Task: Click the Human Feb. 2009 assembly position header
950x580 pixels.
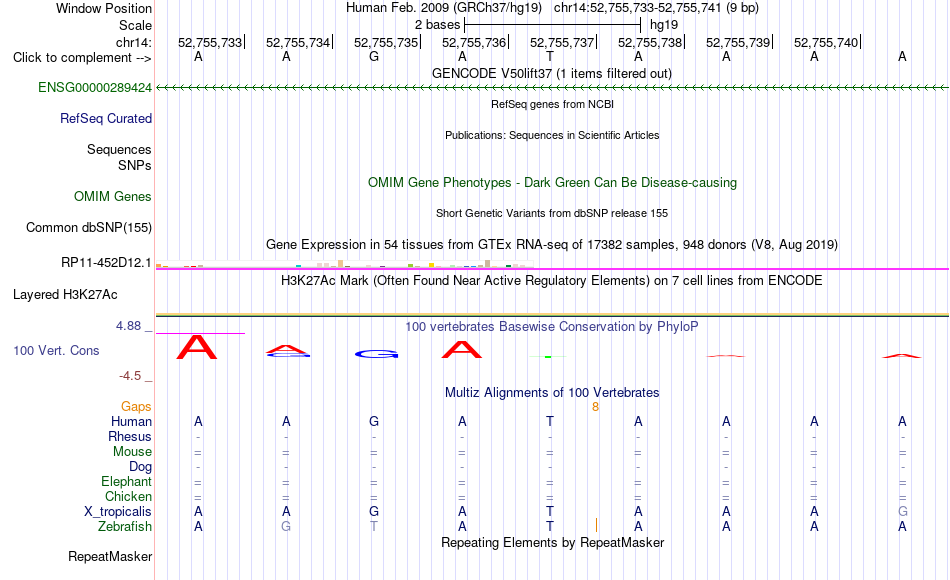Action: point(552,8)
